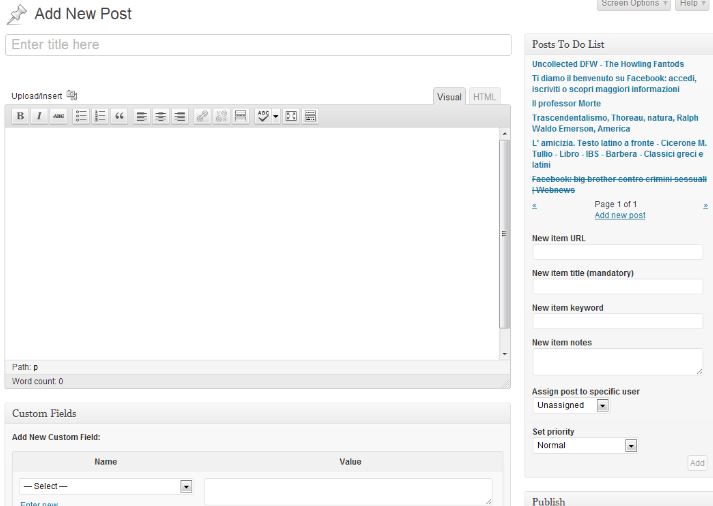713x506 pixels.
Task: Align text right
Action: tap(180, 116)
